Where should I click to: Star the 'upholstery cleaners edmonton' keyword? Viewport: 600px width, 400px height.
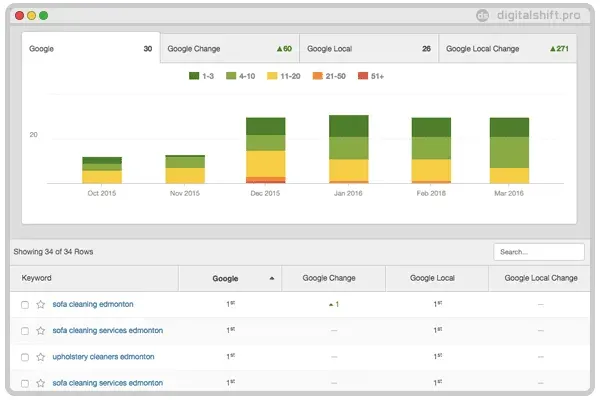(41, 356)
